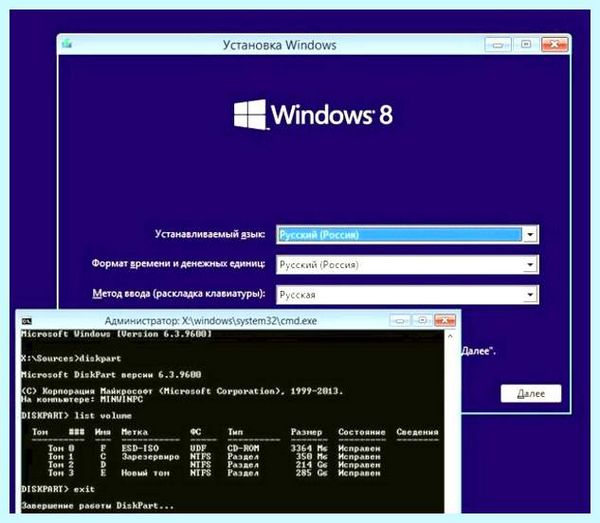
Task: Click the 'Microsoft Windows [Version 6.3.9600]' line
Action: tap(116, 334)
